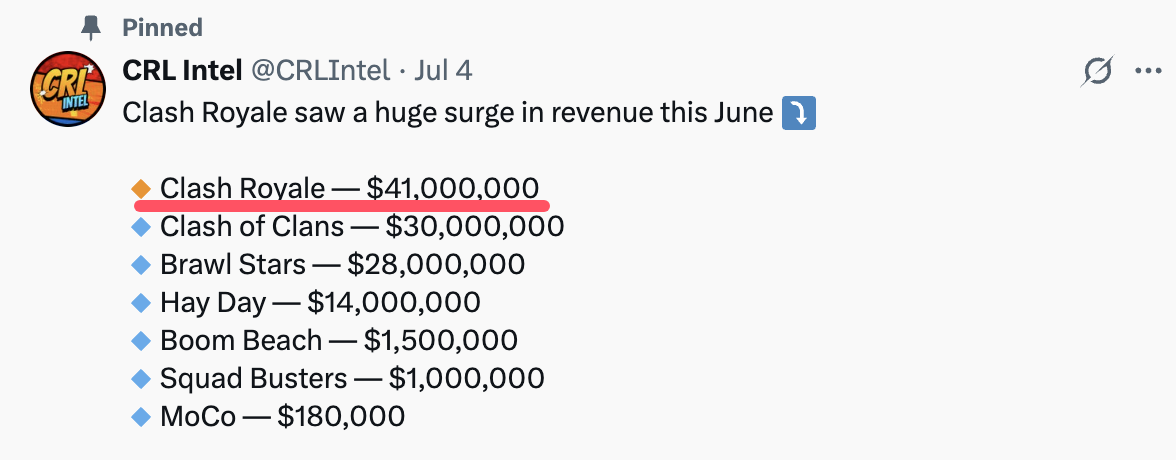Click the blue diamond beside Boom Beach
Viewport: 1176px width, 460px height.
tap(141, 341)
